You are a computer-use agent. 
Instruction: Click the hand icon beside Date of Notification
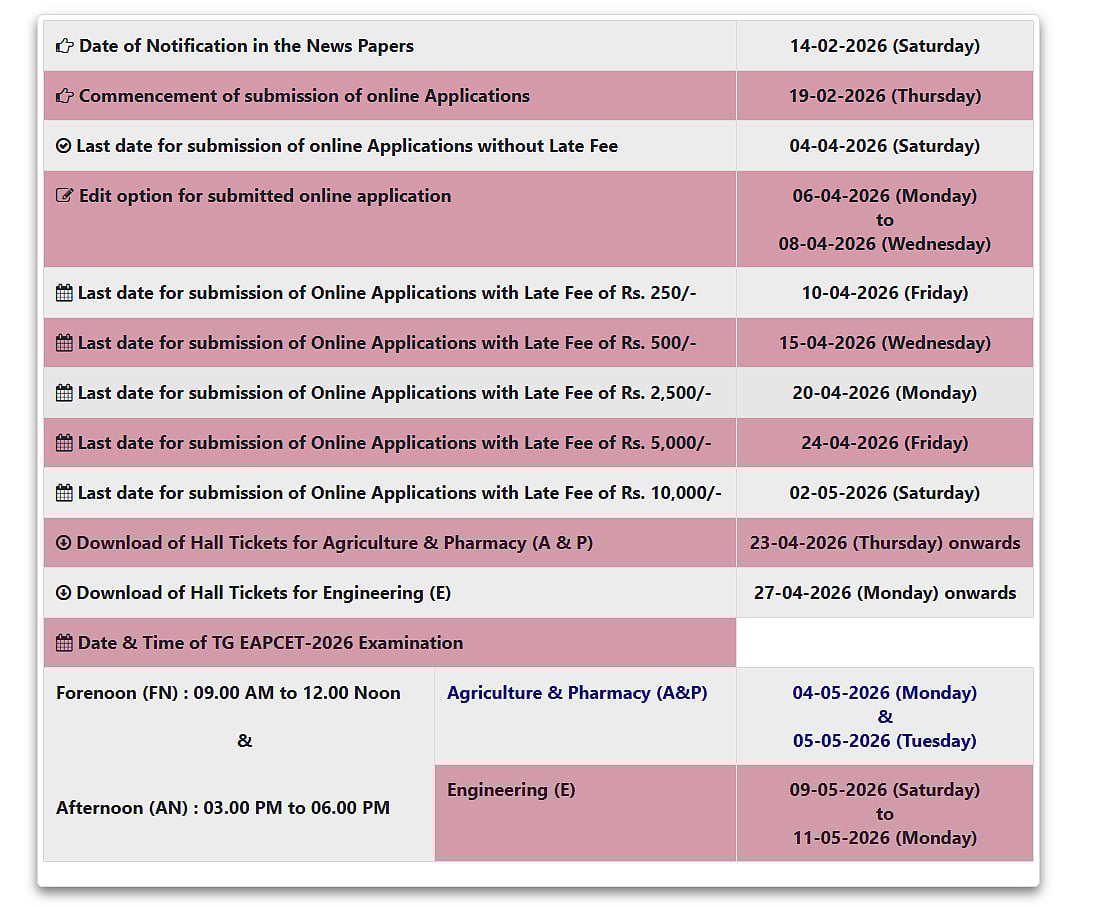tap(65, 46)
